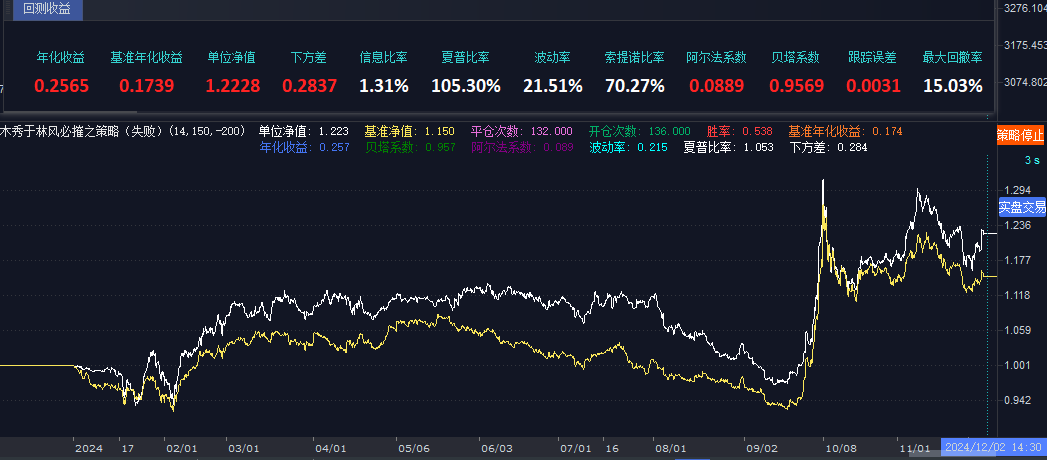This screenshot has height=460, width=1047.
Task: Select the 年化收益 value 0.2565
Action: (x=61, y=85)
